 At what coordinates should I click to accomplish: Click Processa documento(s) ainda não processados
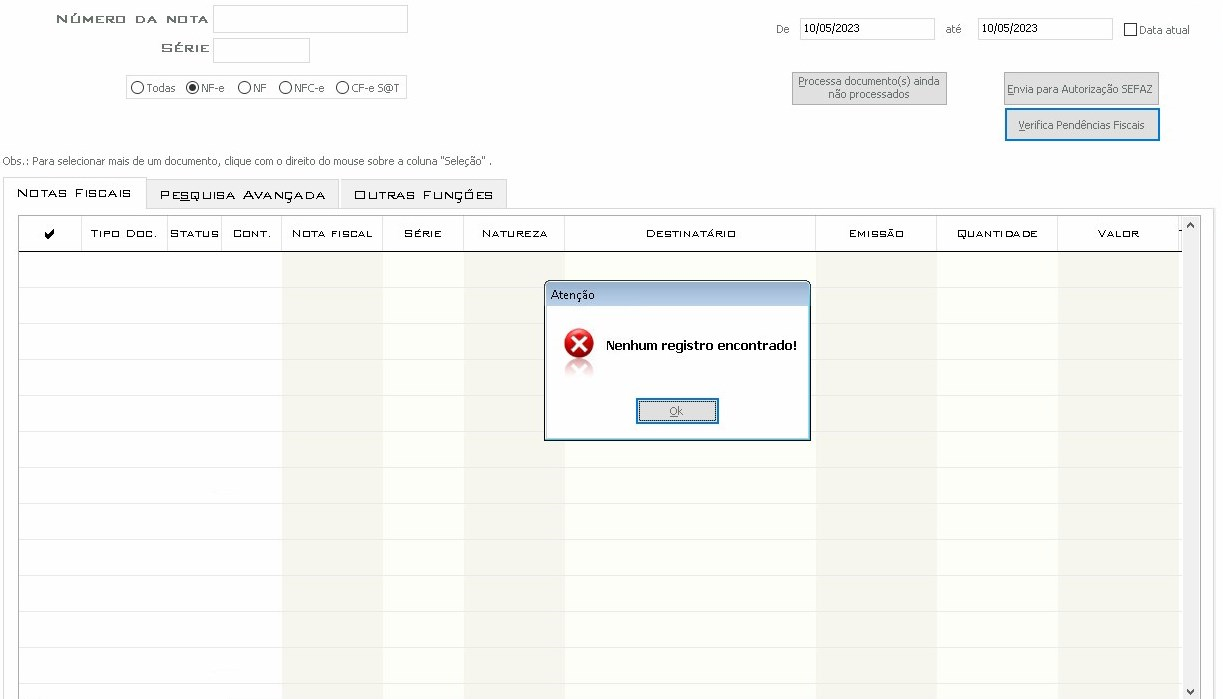pos(869,88)
